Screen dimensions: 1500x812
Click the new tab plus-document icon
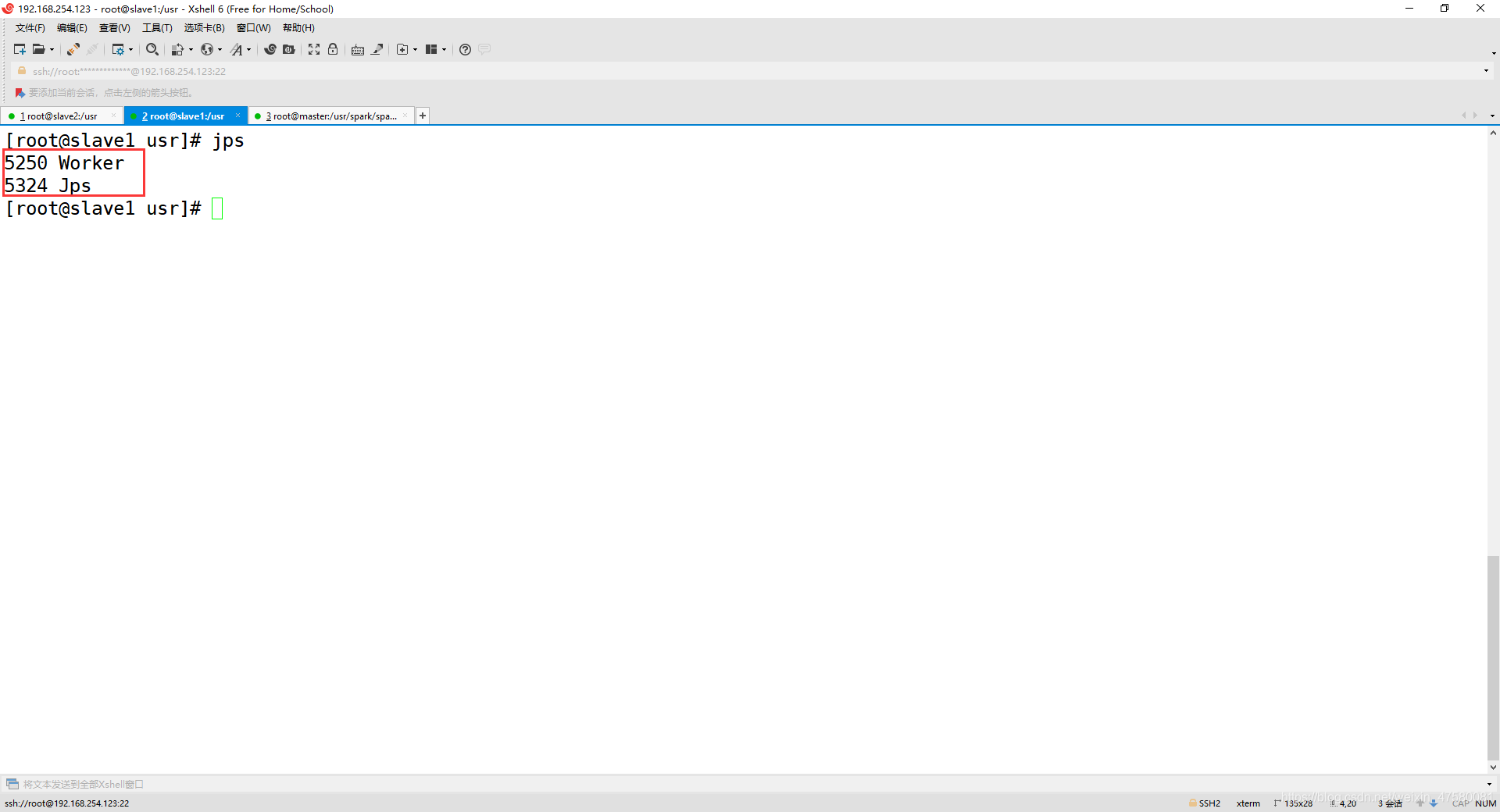[x=402, y=49]
